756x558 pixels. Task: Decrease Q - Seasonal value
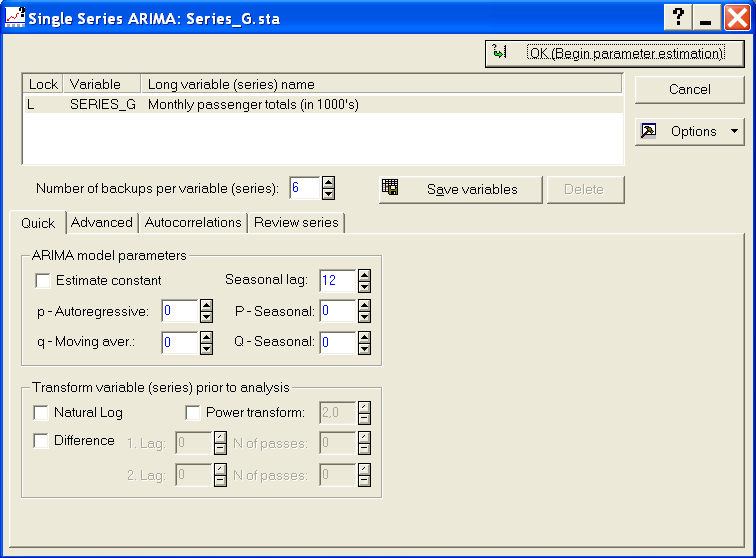pyautogui.click(x=364, y=349)
